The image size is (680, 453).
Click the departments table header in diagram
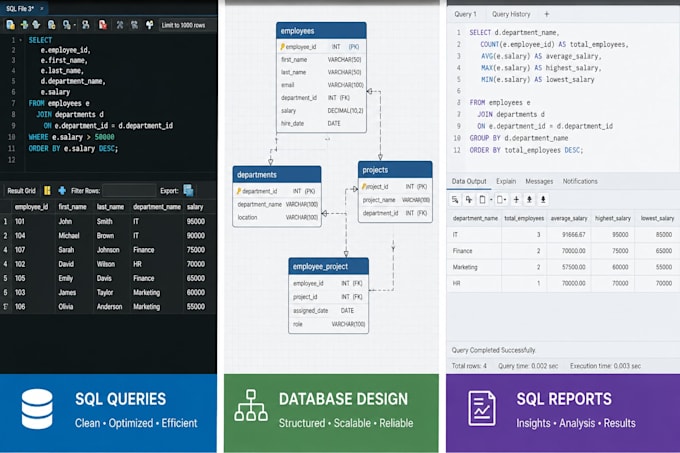pyautogui.click(x=277, y=174)
